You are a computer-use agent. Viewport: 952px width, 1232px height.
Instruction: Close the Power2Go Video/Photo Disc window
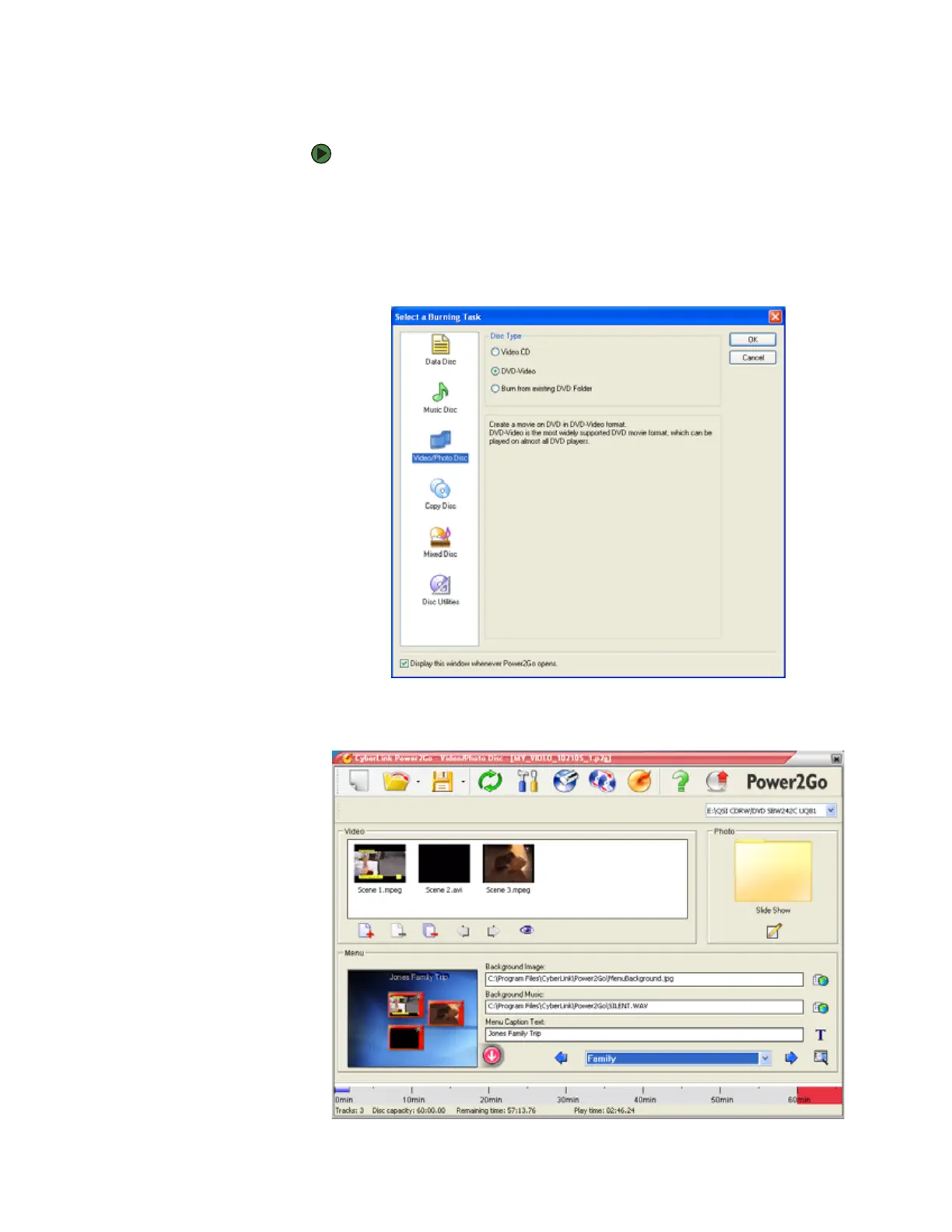pyautogui.click(x=836, y=758)
